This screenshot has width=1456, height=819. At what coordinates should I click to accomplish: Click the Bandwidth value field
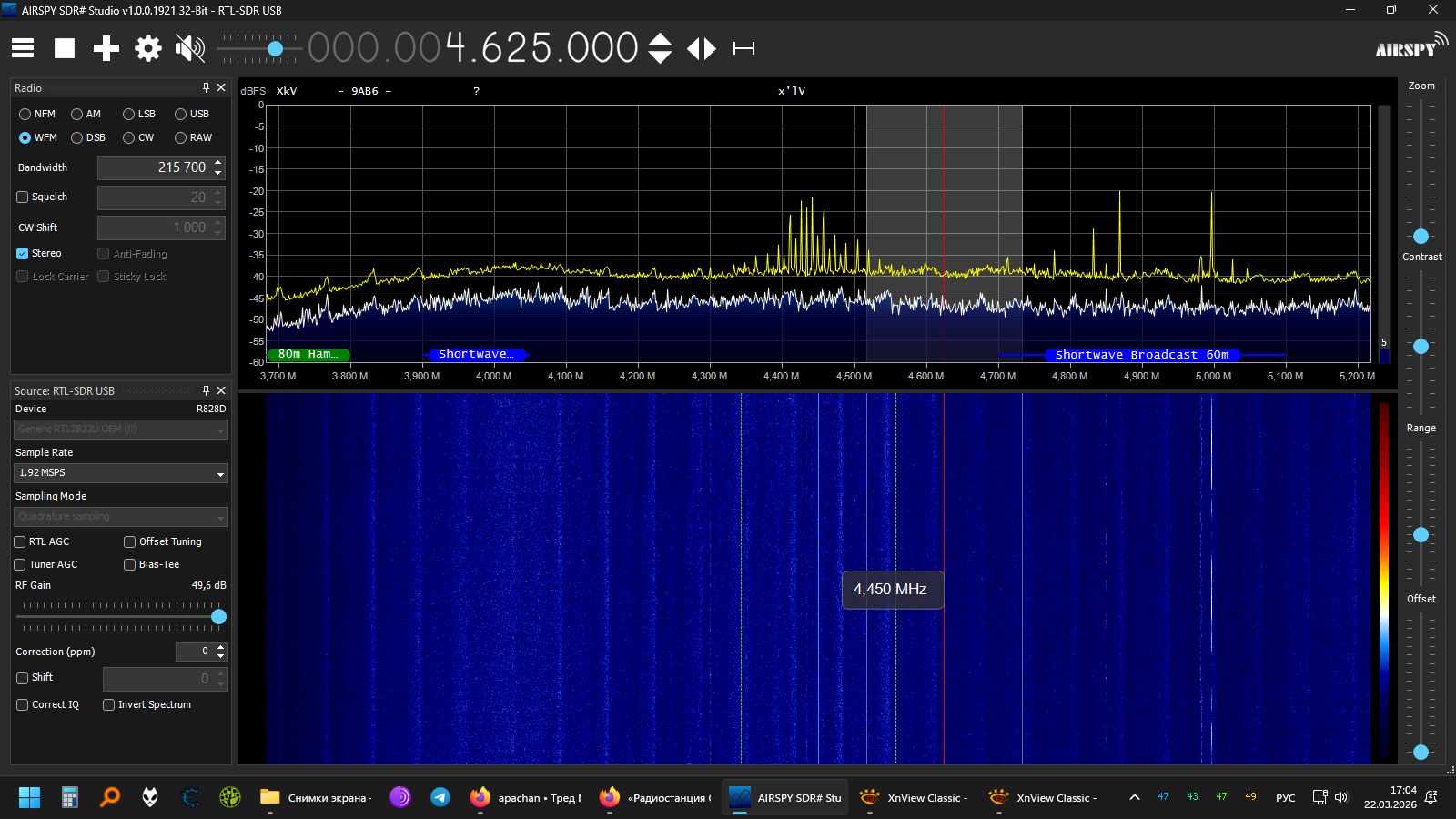153,167
